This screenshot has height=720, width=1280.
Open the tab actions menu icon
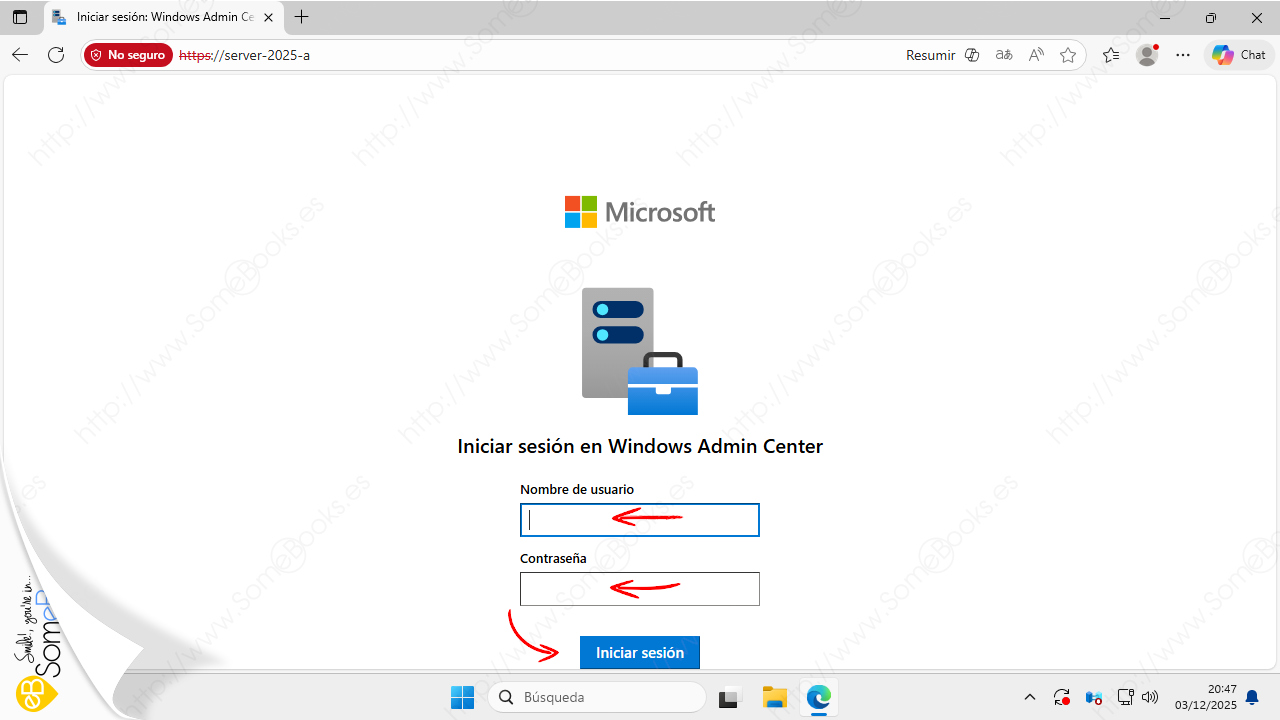20,18
